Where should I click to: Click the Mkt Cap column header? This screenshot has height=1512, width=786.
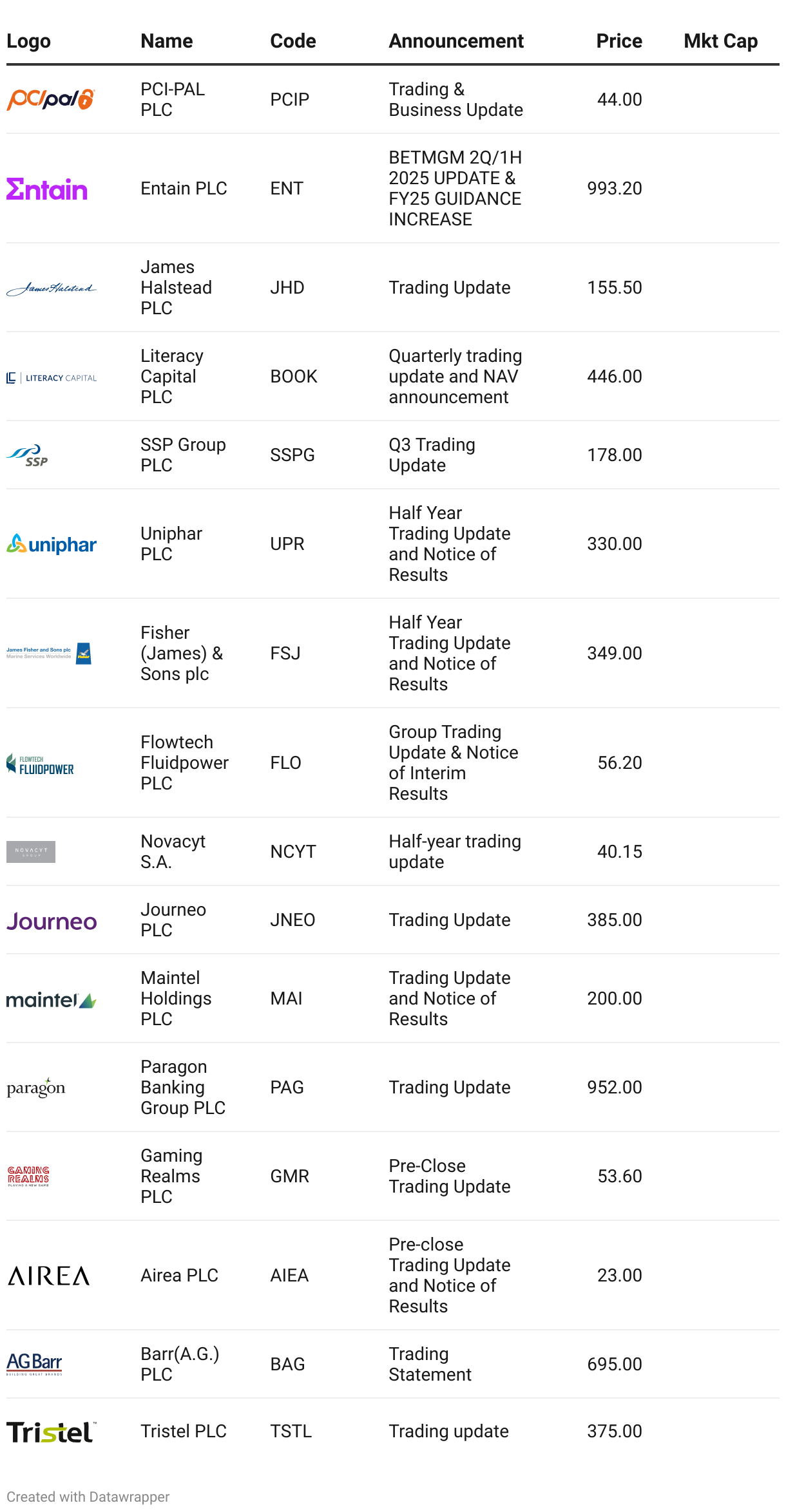(720, 41)
